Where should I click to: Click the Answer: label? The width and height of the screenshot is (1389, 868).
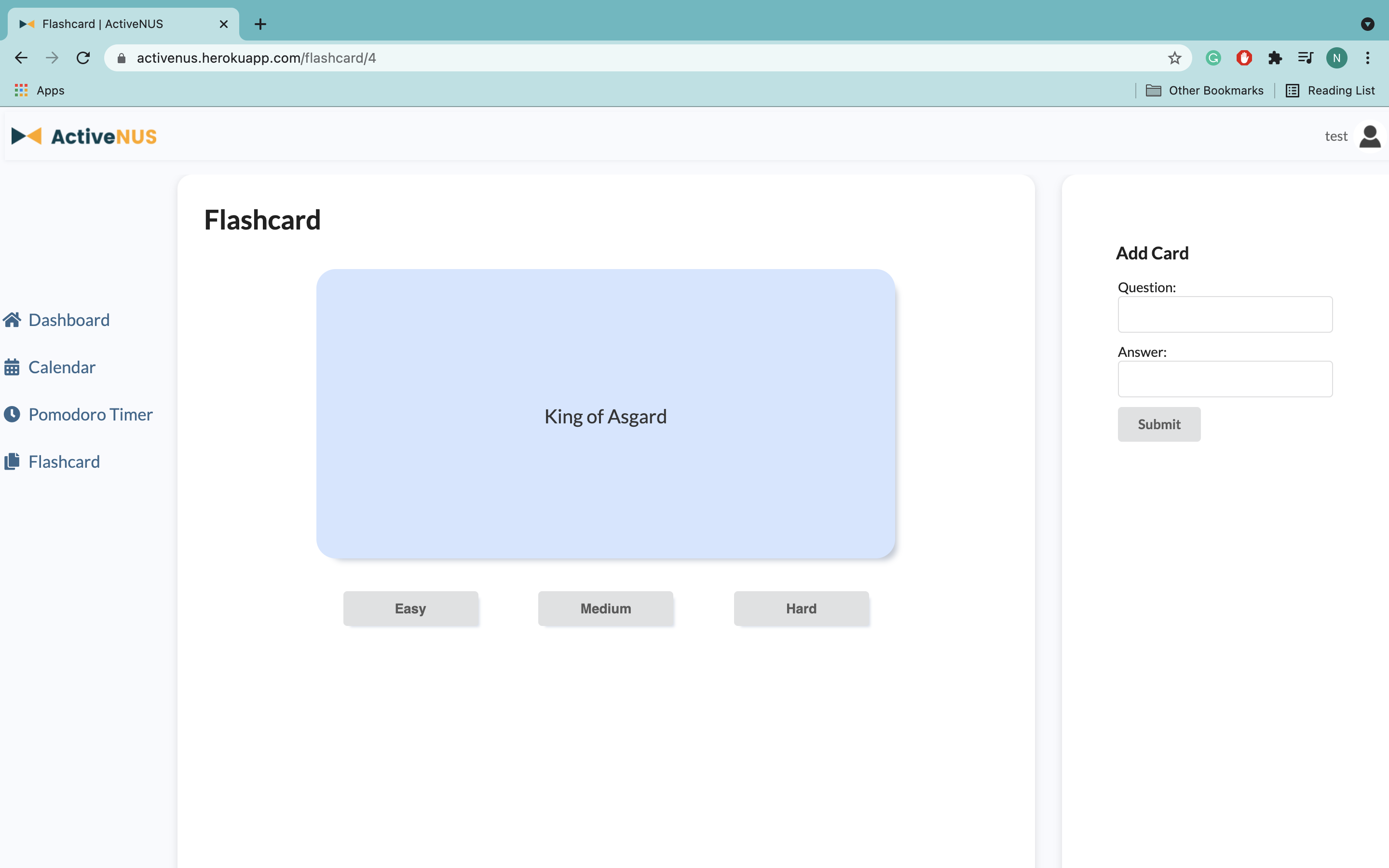[1142, 352]
